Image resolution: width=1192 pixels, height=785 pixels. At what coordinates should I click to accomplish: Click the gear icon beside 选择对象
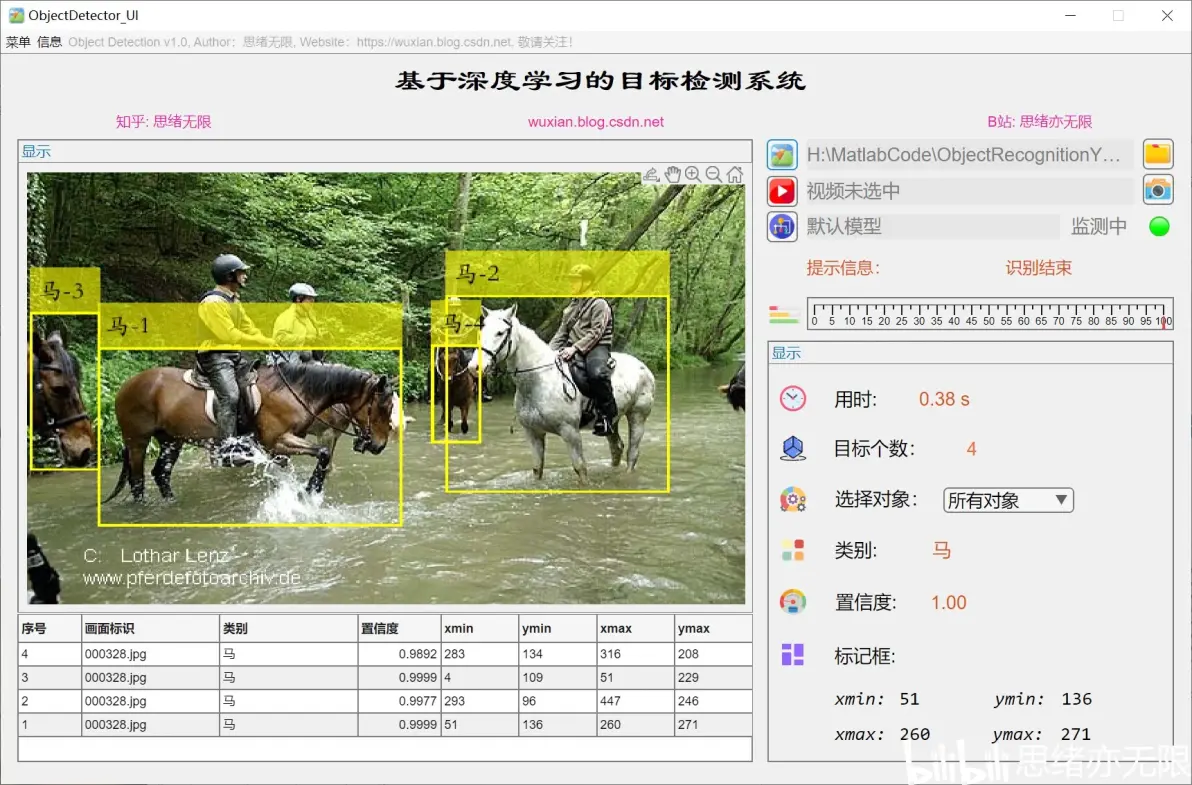792,499
